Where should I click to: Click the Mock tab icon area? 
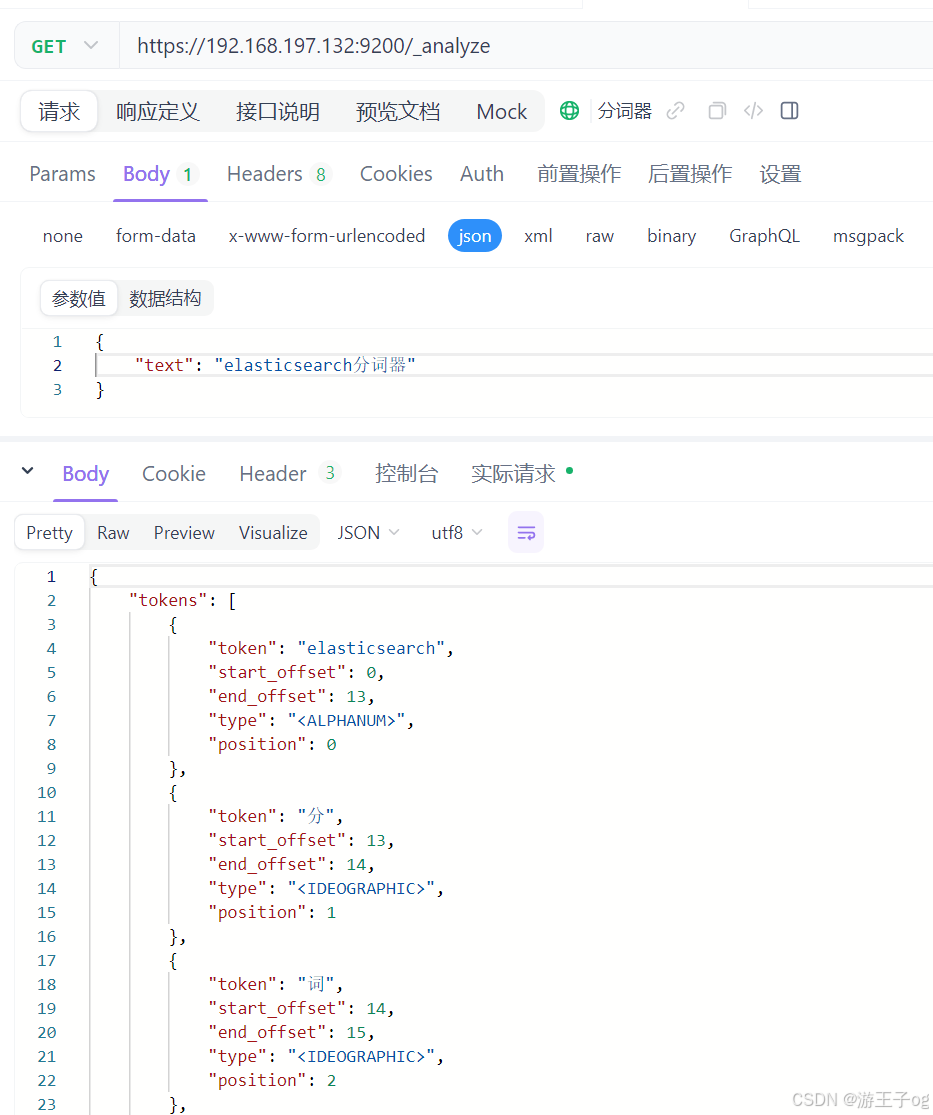click(501, 111)
